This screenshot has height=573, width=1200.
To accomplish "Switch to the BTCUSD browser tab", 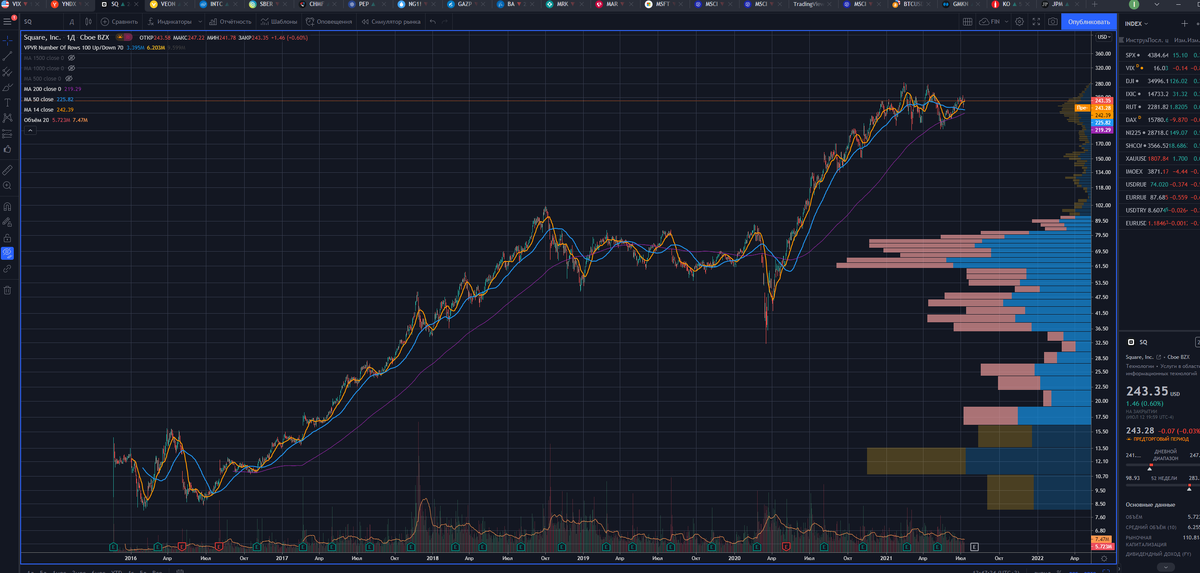I will click(910, 4).
